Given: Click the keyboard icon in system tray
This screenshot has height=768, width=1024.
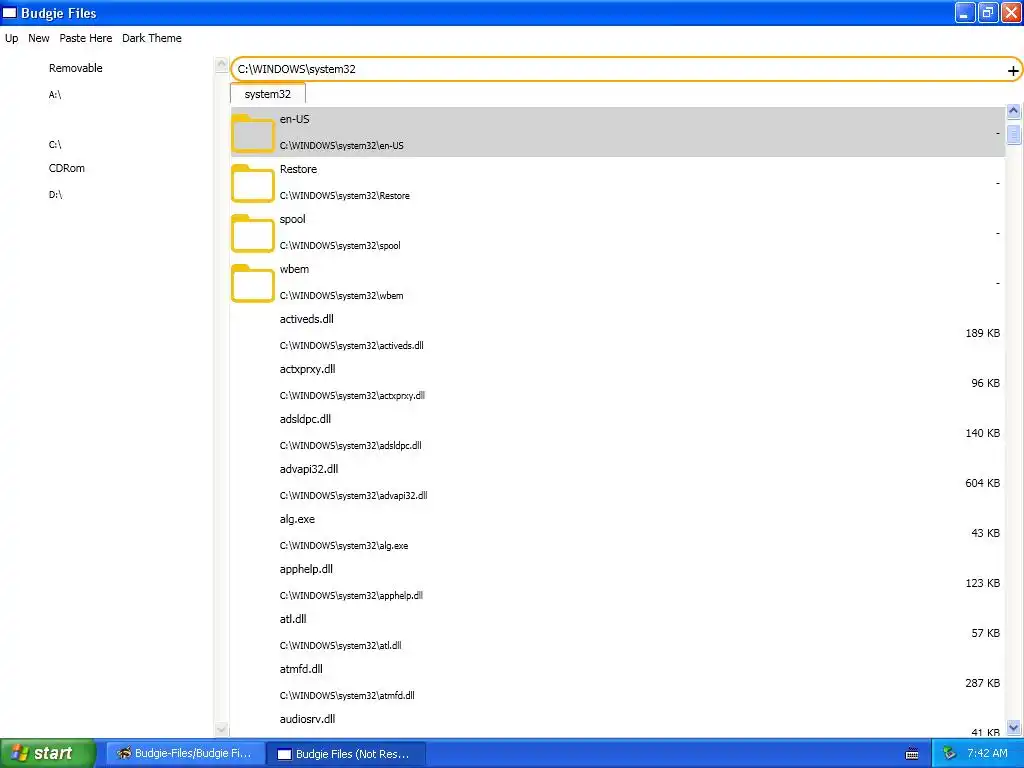Looking at the screenshot, I should [x=912, y=754].
